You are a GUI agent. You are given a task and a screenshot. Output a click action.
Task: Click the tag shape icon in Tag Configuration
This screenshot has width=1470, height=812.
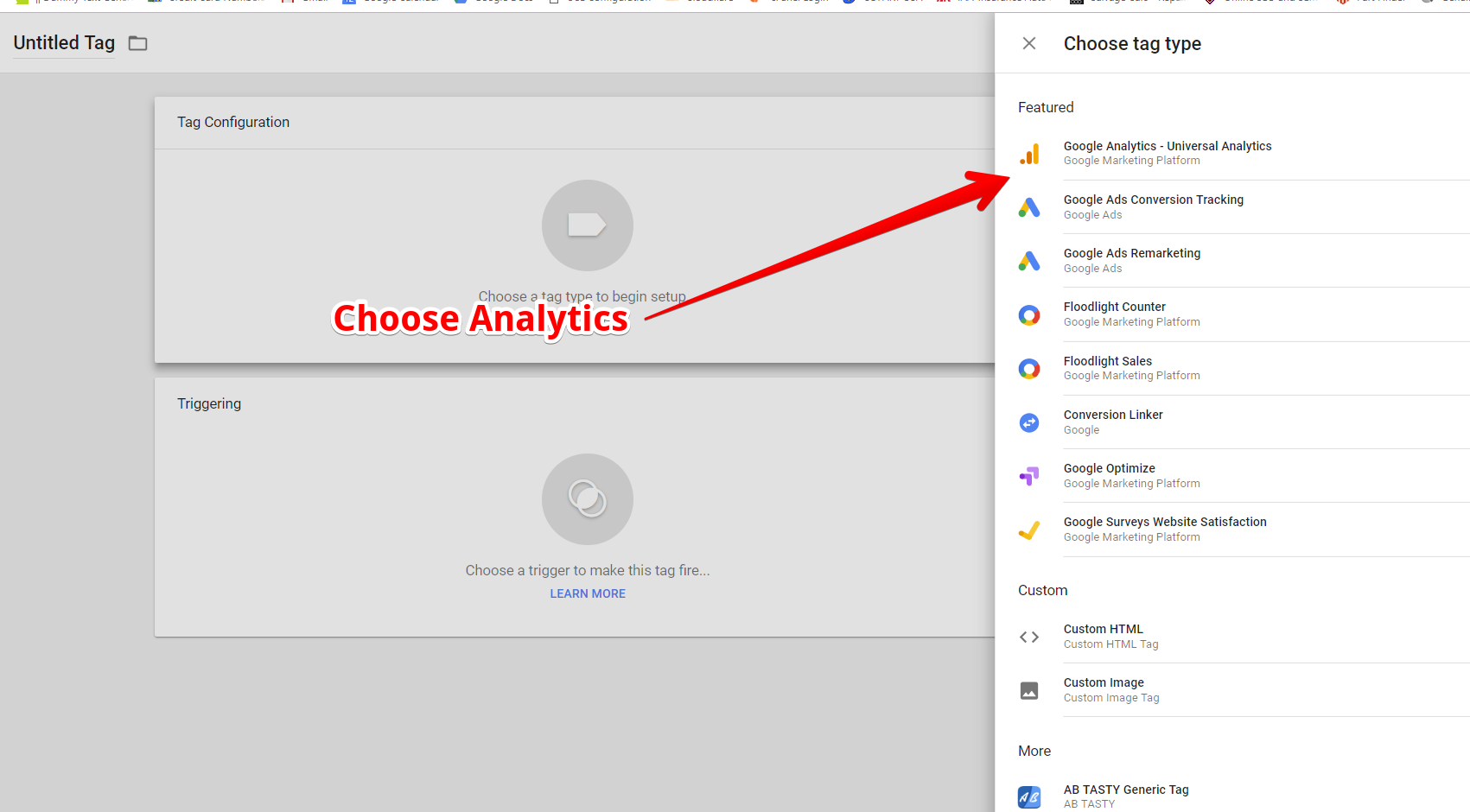pyautogui.click(x=588, y=225)
